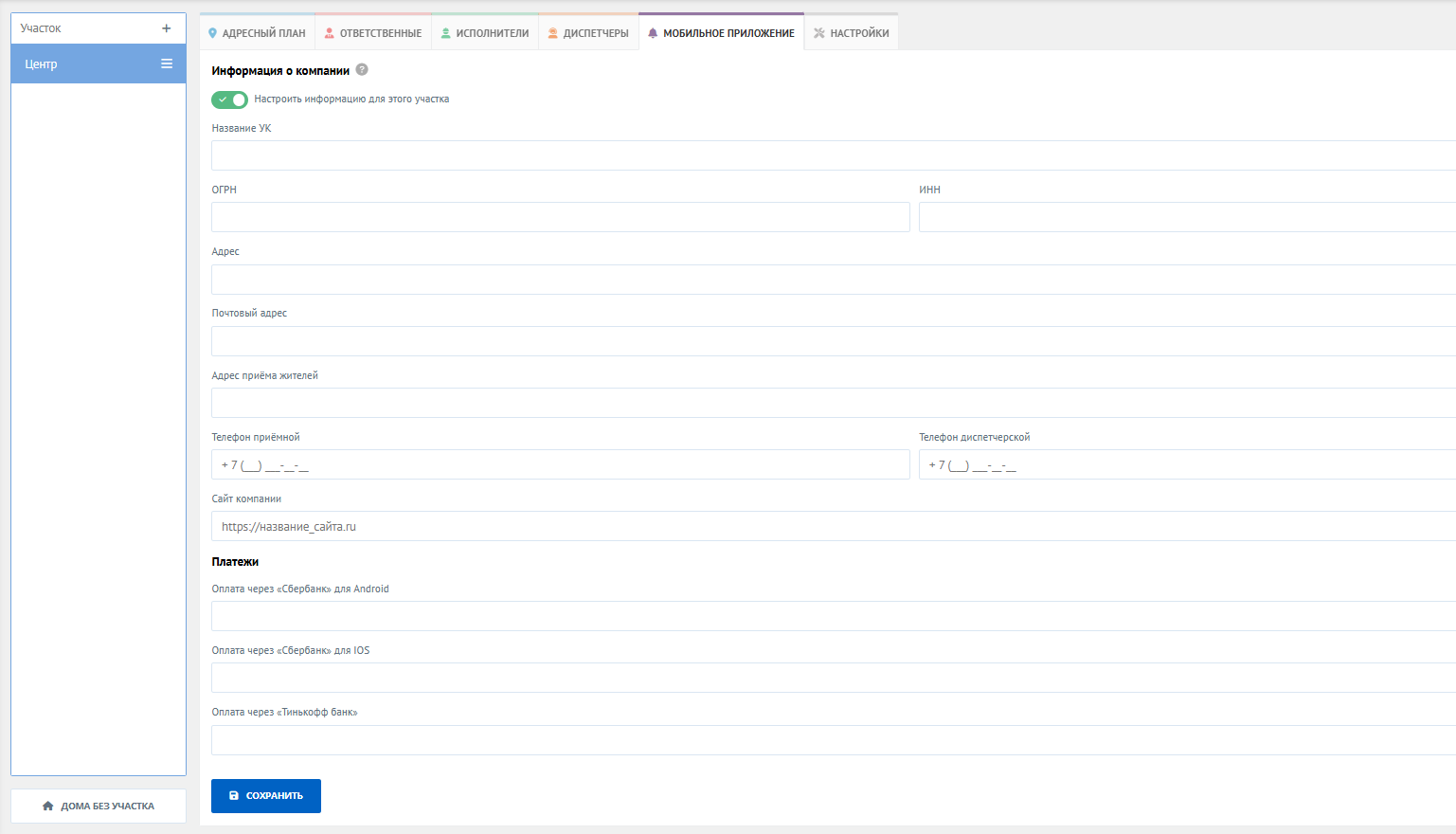Click into the ОГРН field
The height and width of the screenshot is (834, 1456).
[560, 217]
